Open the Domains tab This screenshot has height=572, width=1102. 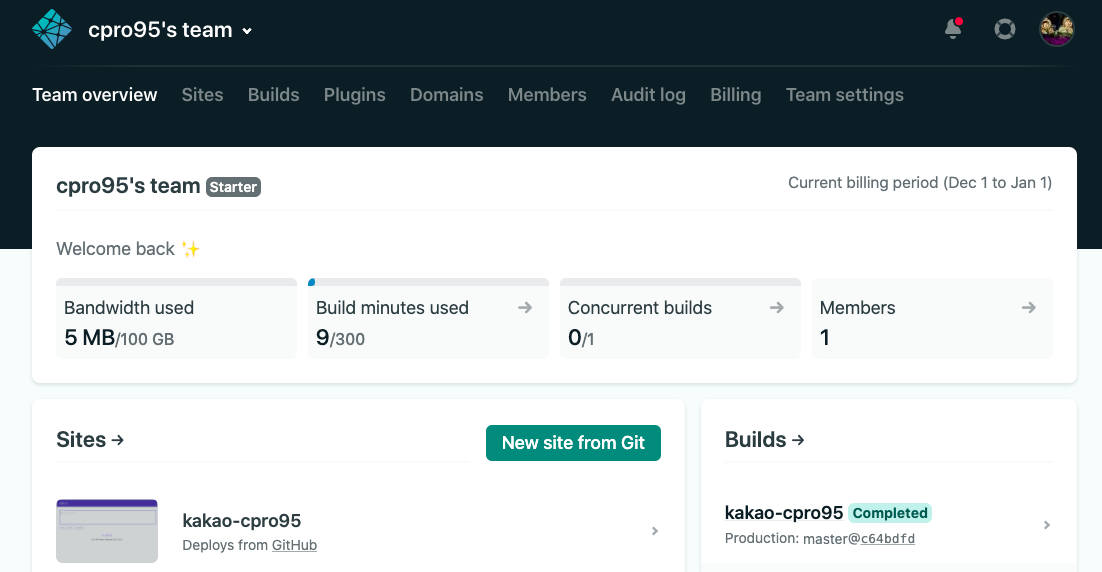pos(446,95)
